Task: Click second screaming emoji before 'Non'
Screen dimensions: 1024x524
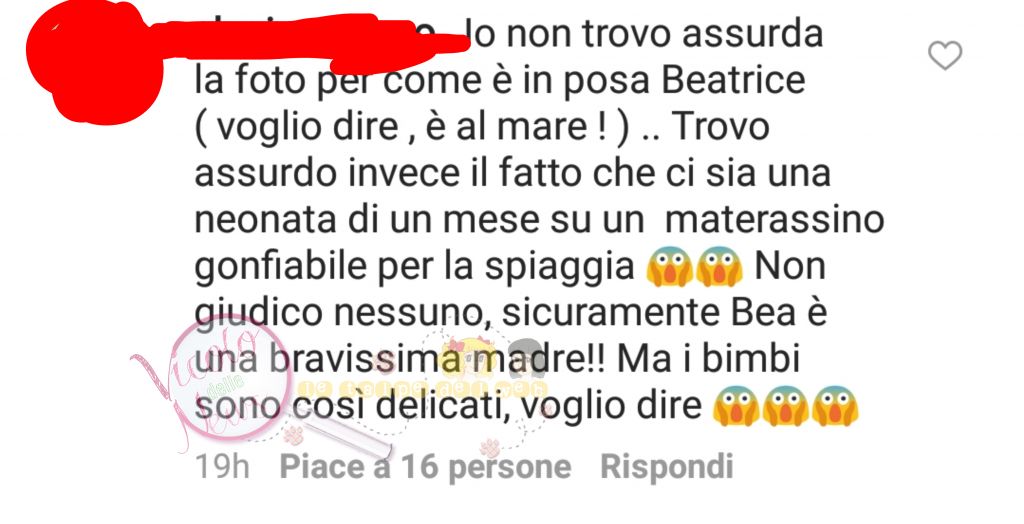Action: [x=719, y=267]
